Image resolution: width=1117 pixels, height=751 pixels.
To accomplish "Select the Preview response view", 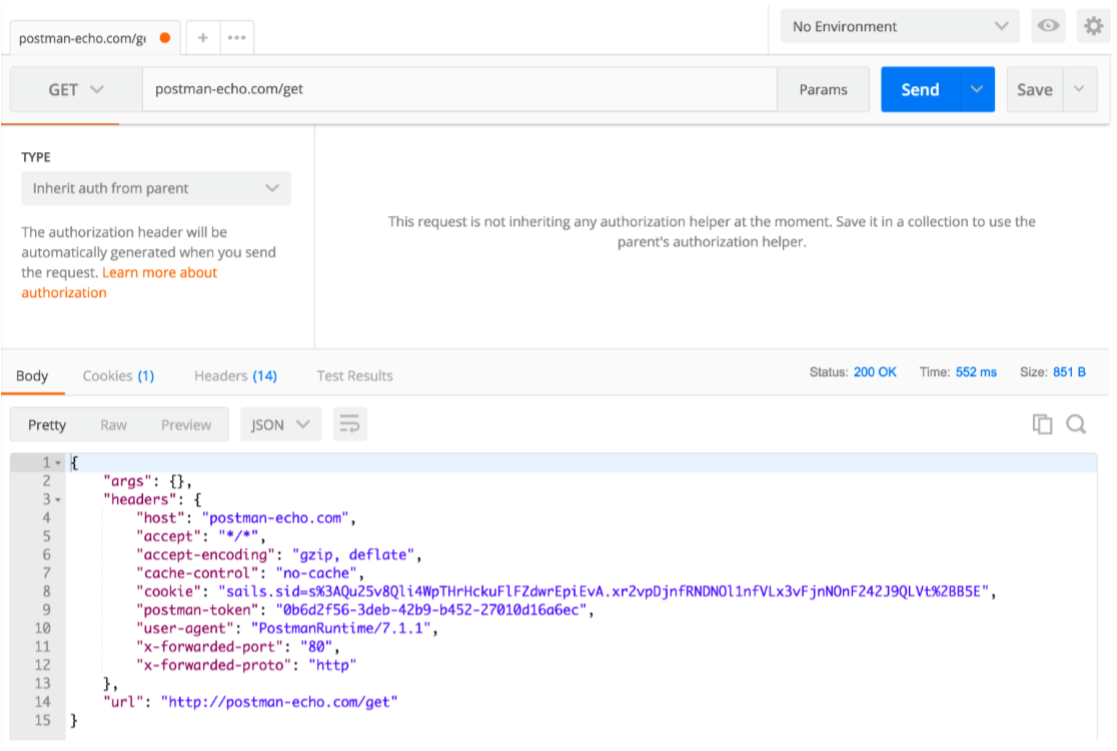I will click(186, 425).
